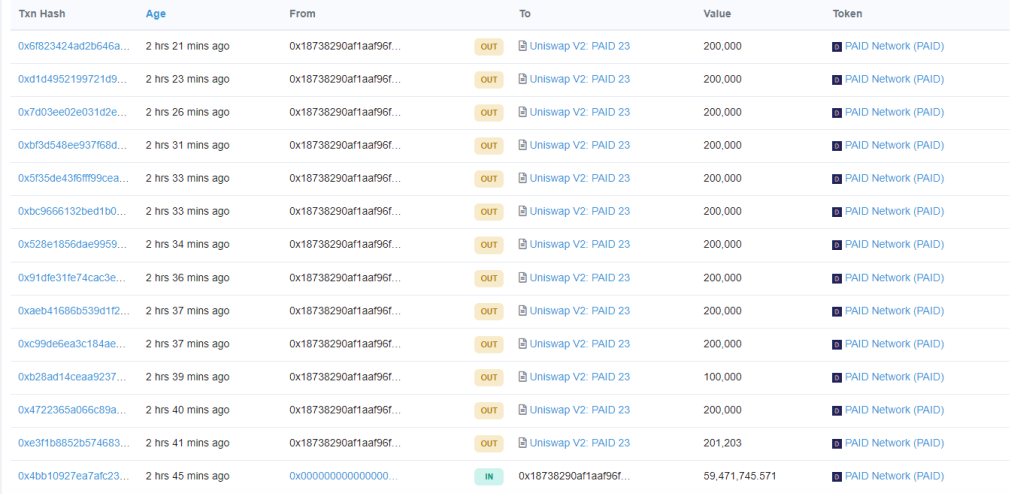Screen dimensions: 1014x494
Task: Select the age text 2 hrs 34 mins ago
Action: click(188, 244)
